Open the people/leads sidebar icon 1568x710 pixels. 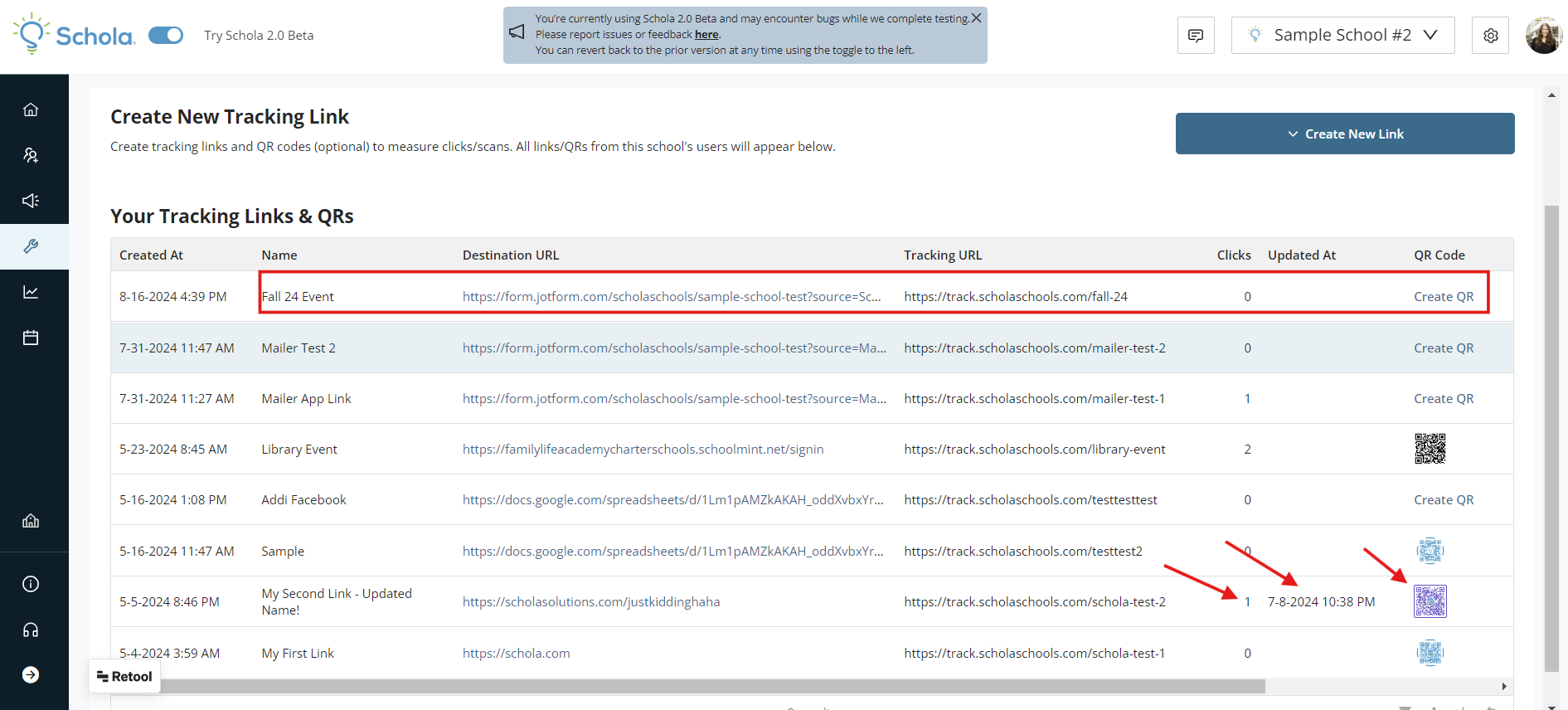point(31,155)
